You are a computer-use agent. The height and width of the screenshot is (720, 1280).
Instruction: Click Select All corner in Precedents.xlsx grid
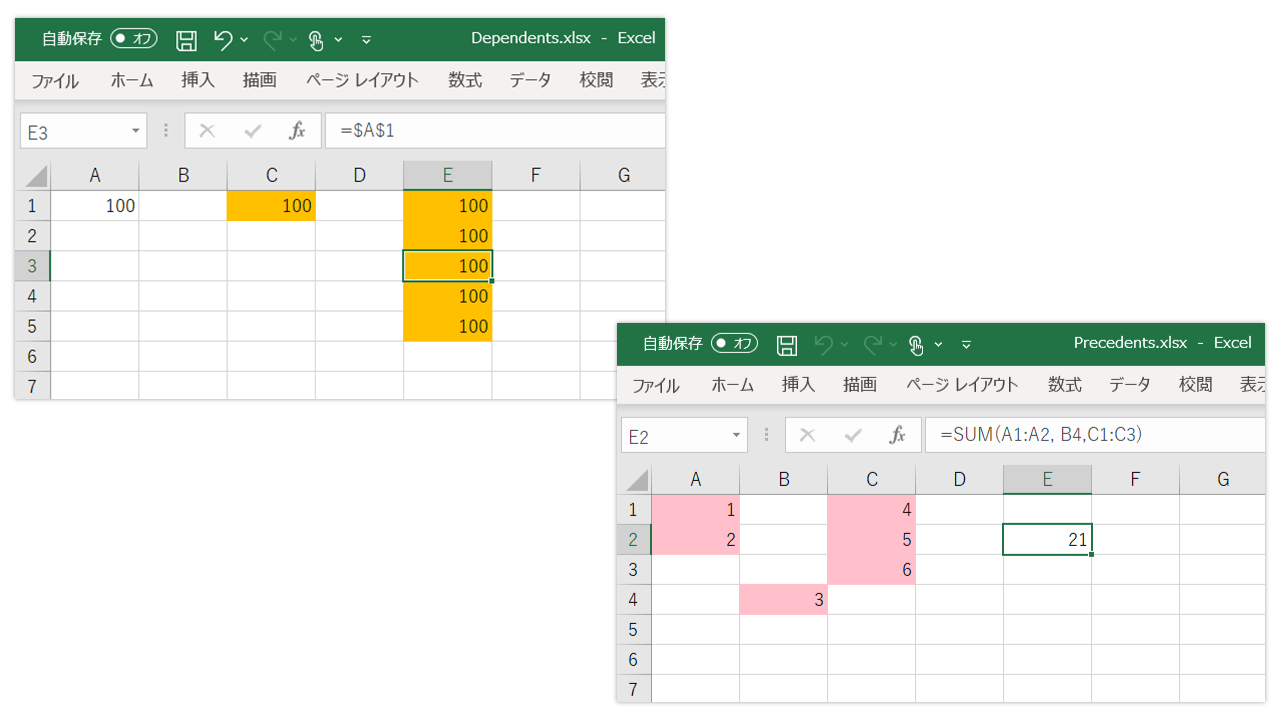pyautogui.click(x=637, y=480)
